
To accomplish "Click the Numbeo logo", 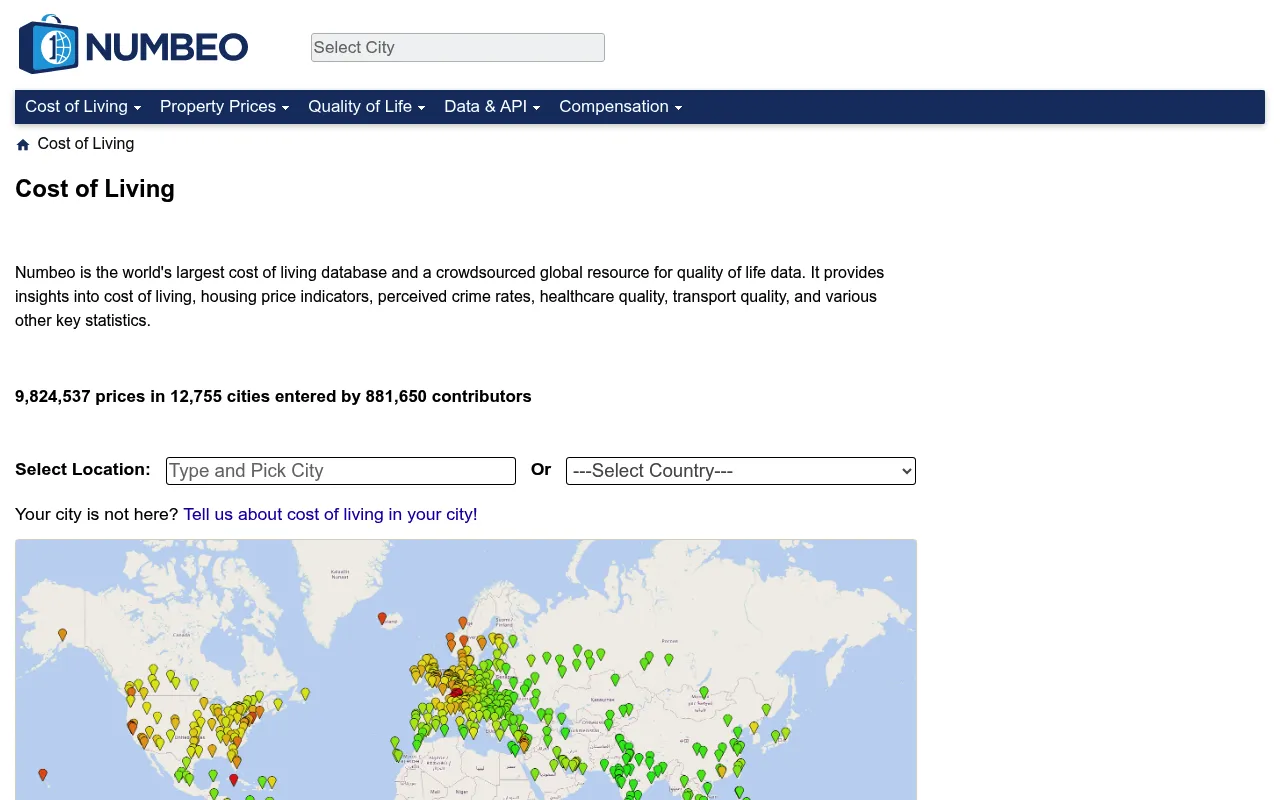I will click(134, 45).
